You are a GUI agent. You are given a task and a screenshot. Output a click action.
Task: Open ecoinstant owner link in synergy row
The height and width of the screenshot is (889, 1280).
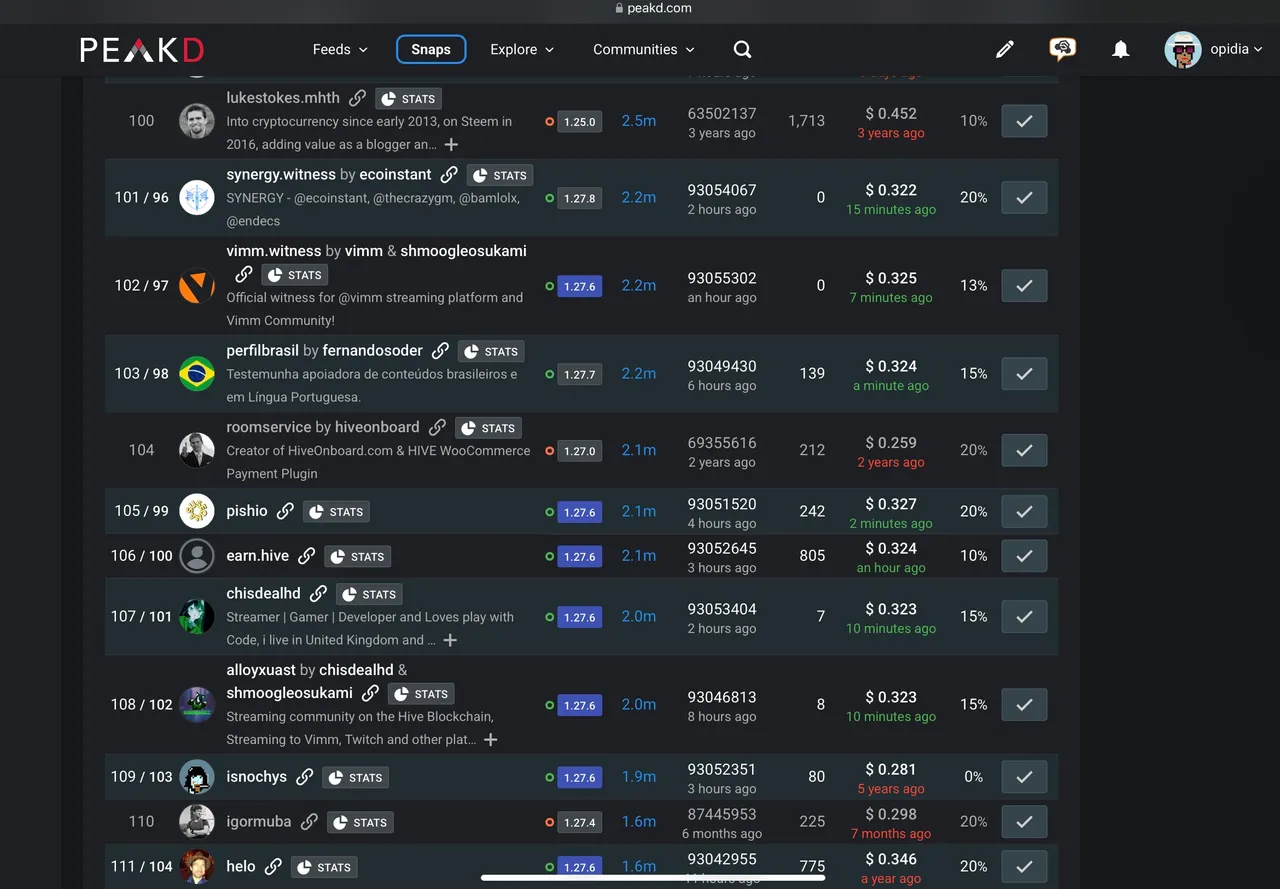point(396,174)
